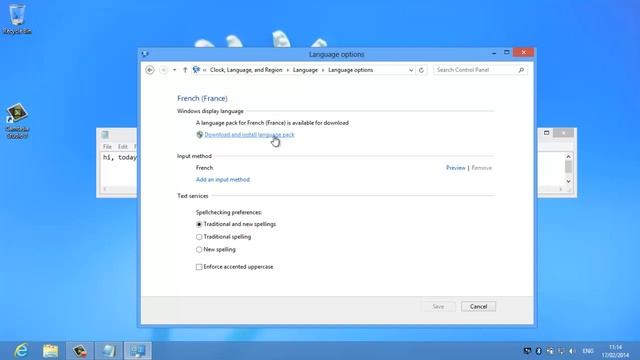Viewport: 640px width, 360px height.
Task: Click the ENG input language indicator
Action: (x=588, y=351)
